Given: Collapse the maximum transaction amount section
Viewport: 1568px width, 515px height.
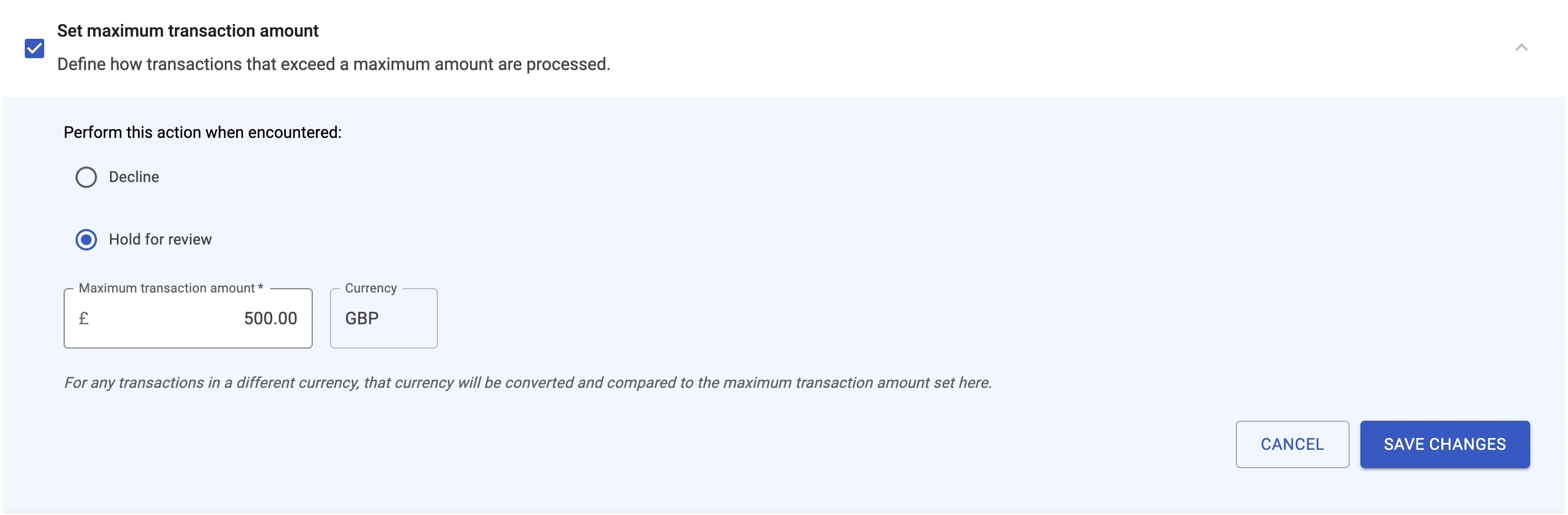Looking at the screenshot, I should (x=1521, y=47).
